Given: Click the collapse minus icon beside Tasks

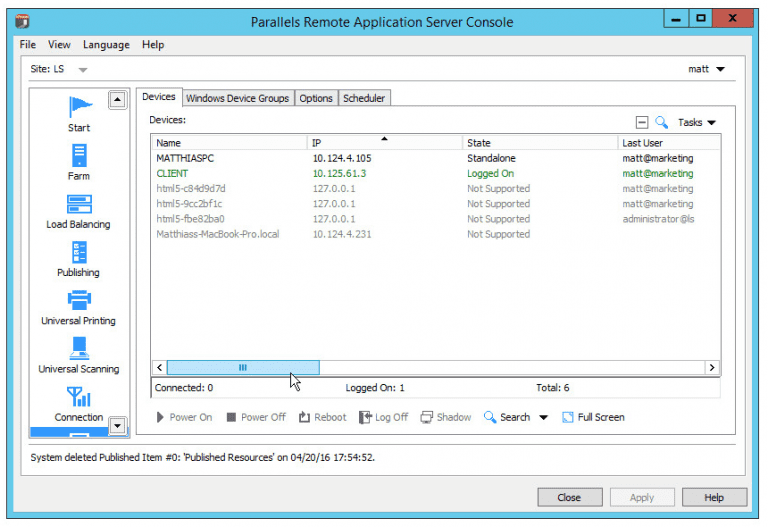Looking at the screenshot, I should point(642,122).
